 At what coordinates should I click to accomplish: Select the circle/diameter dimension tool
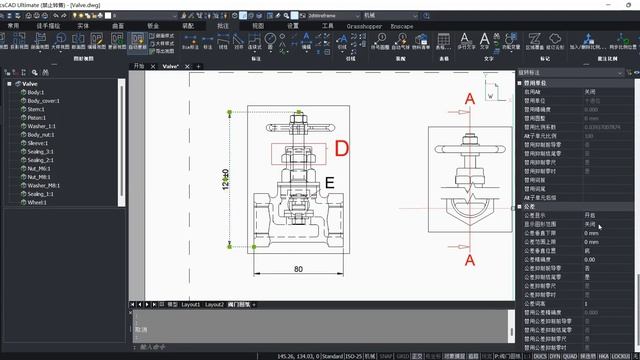click(x=270, y=41)
